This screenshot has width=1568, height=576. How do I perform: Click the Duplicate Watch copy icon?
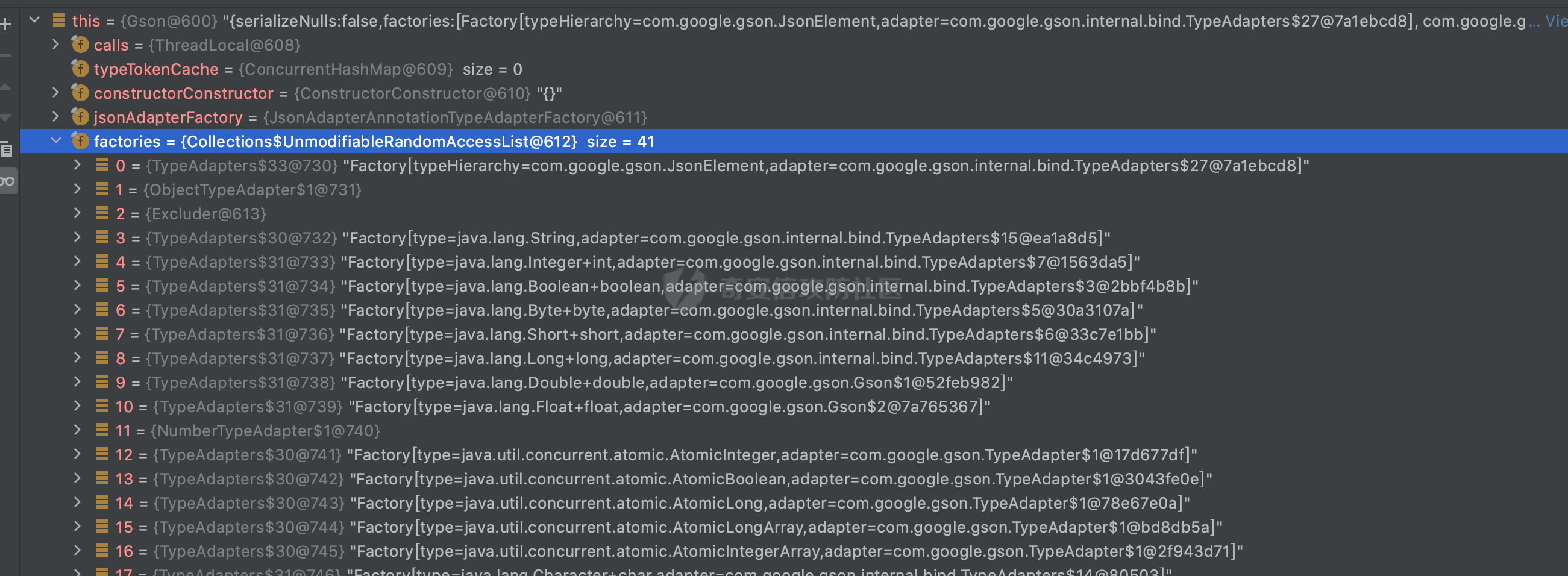click(x=6, y=149)
